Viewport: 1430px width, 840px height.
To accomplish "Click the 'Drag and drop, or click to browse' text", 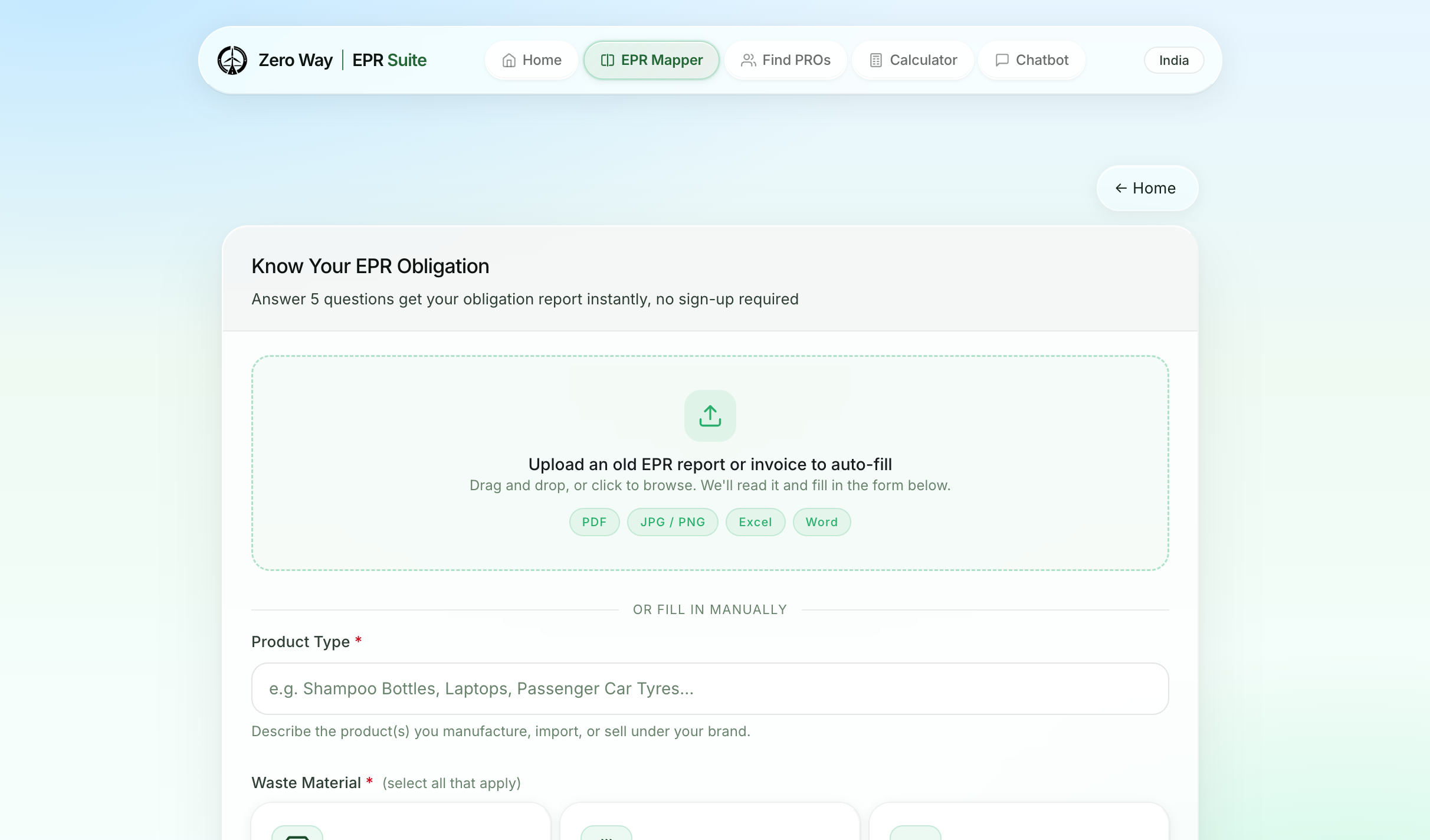I will click(710, 485).
